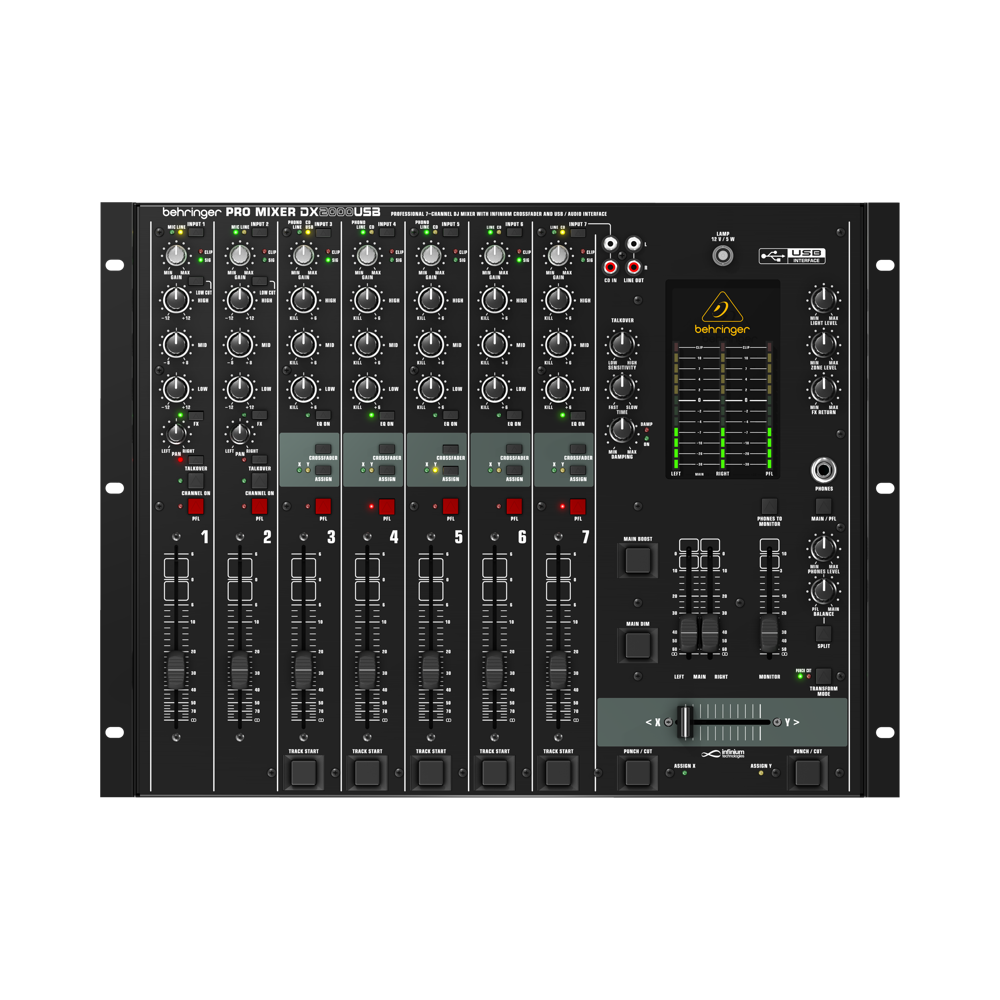Click the channel 2 HIGH EQ knob
This screenshot has width=1000, height=1000.
240,300
